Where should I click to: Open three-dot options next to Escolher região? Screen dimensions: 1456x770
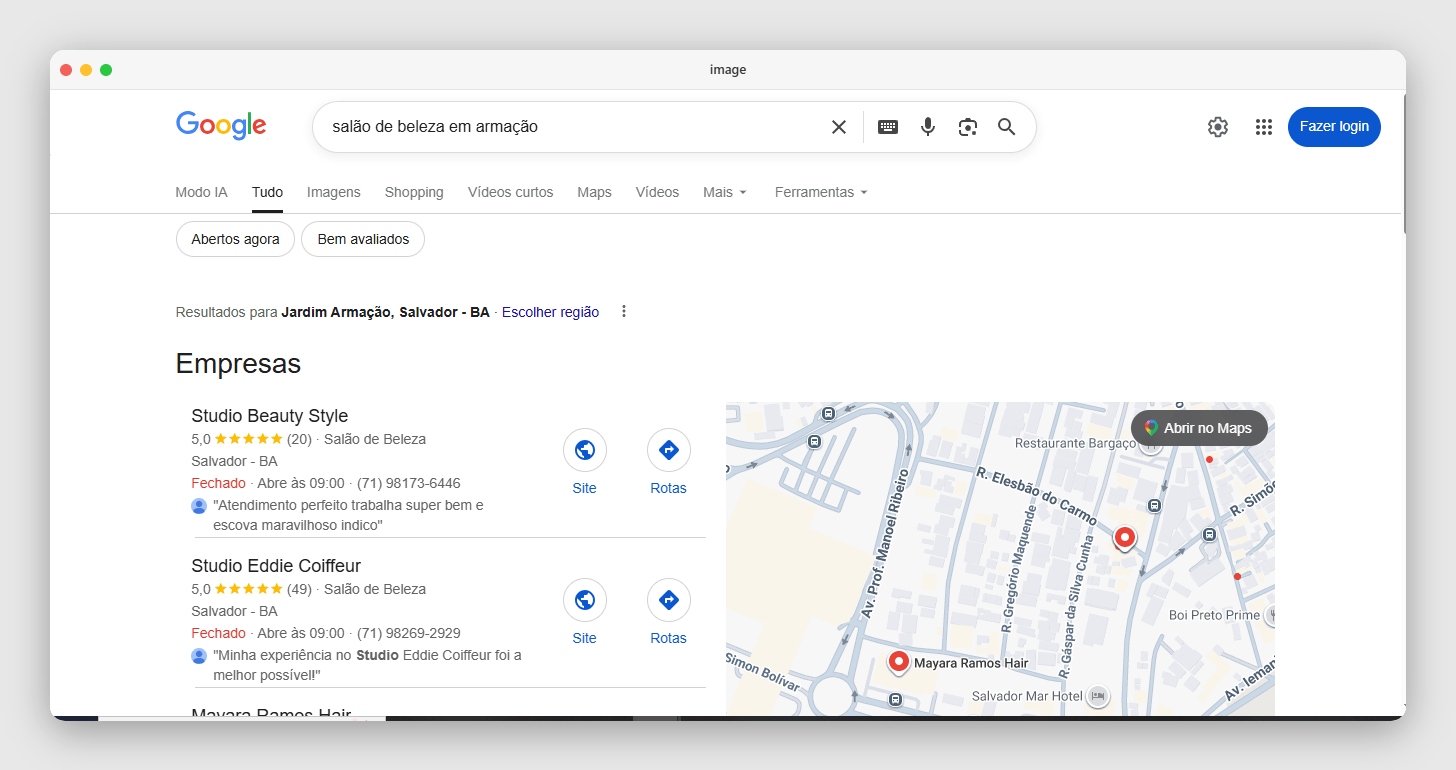point(624,312)
